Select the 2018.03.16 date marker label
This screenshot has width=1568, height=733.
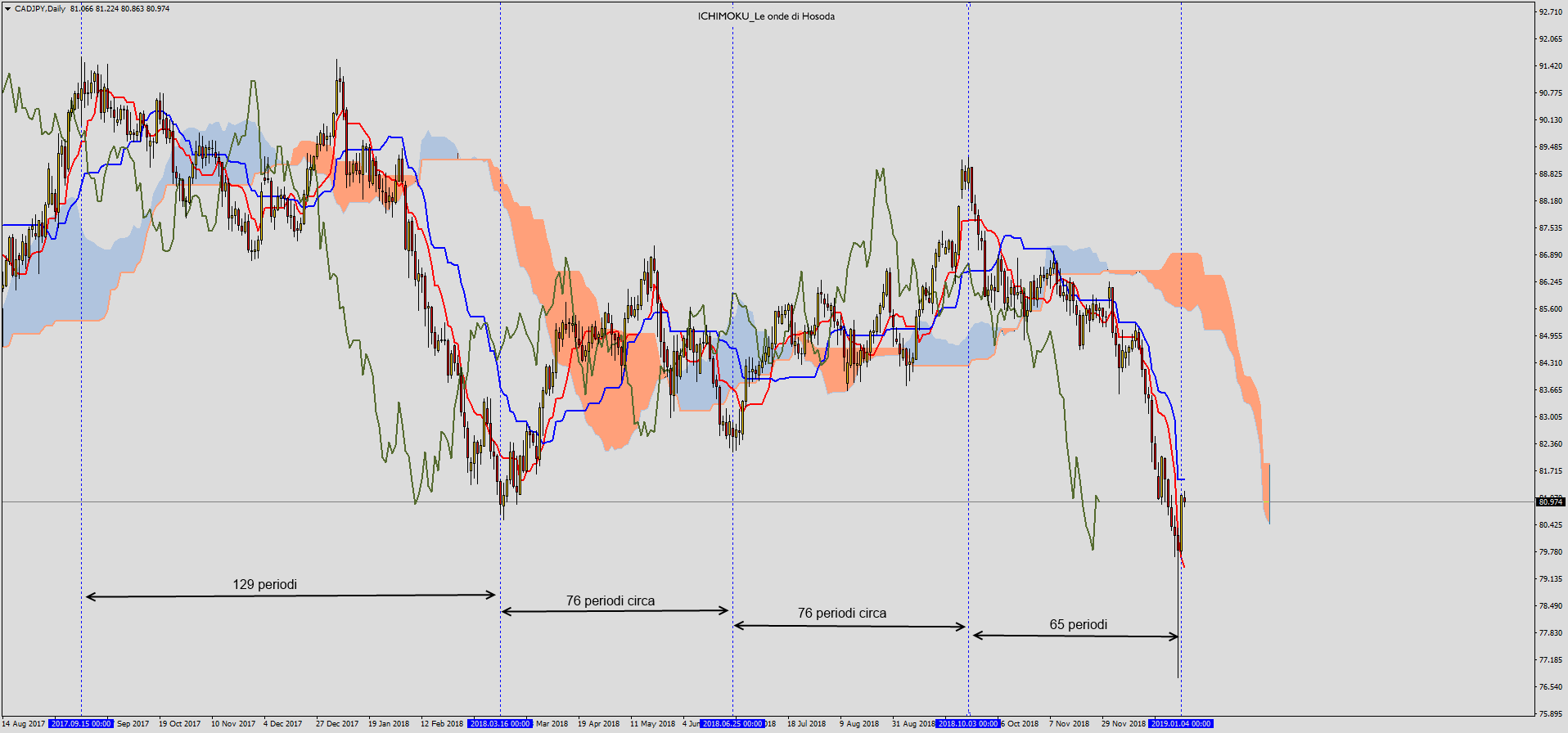pyautogui.click(x=500, y=724)
